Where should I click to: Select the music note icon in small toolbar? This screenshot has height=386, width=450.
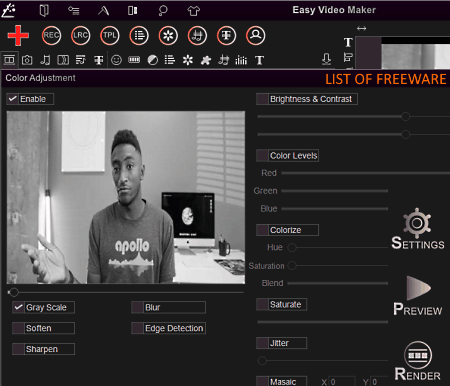click(x=45, y=60)
